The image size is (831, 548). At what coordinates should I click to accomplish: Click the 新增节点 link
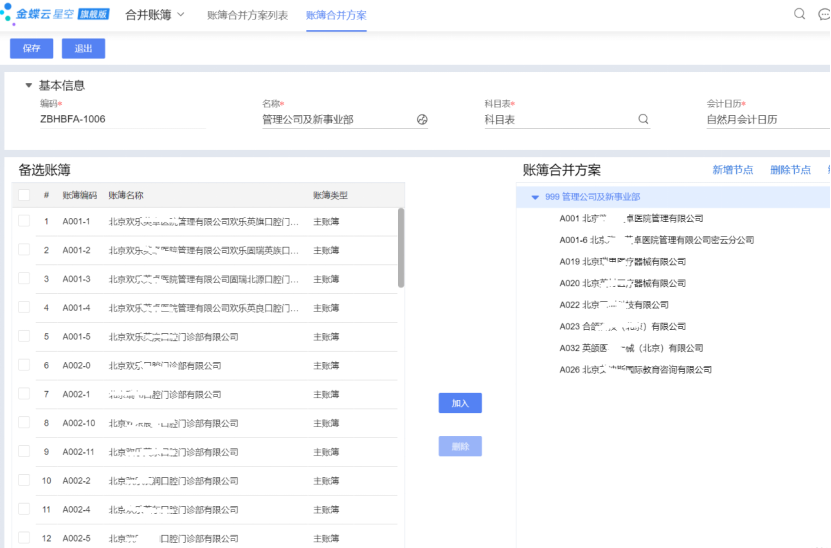pyautogui.click(x=732, y=170)
